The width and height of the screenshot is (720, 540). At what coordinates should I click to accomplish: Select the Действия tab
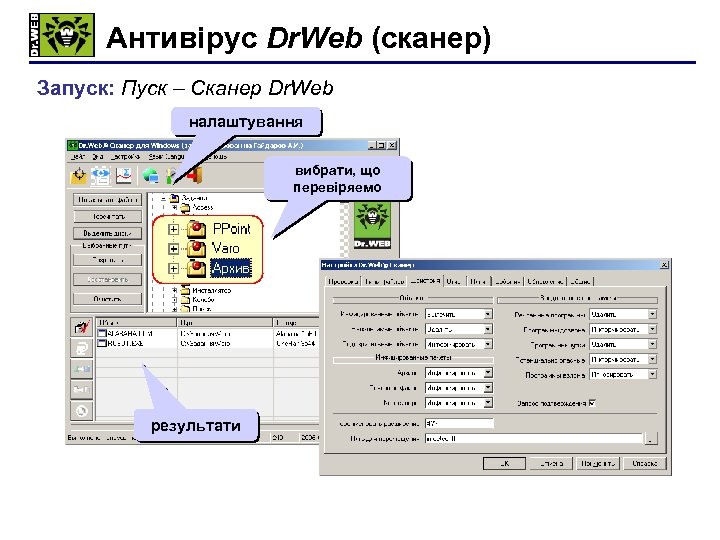tap(425, 280)
